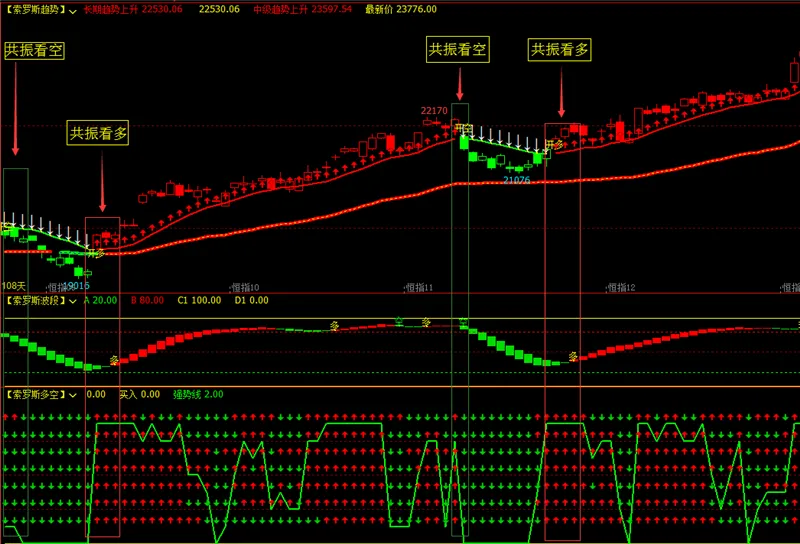Click the 开空 signal beside the 22170 high
The image size is (800, 544).
[464, 128]
